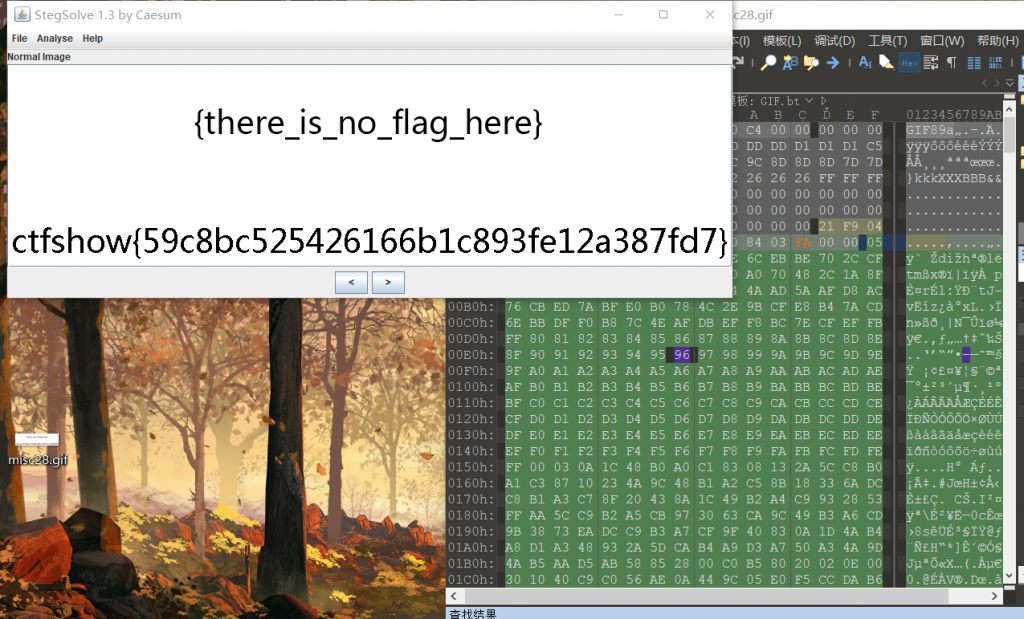The height and width of the screenshot is (619, 1024).
Task: Click the previous frame button in StegSolve
Action: click(x=350, y=282)
